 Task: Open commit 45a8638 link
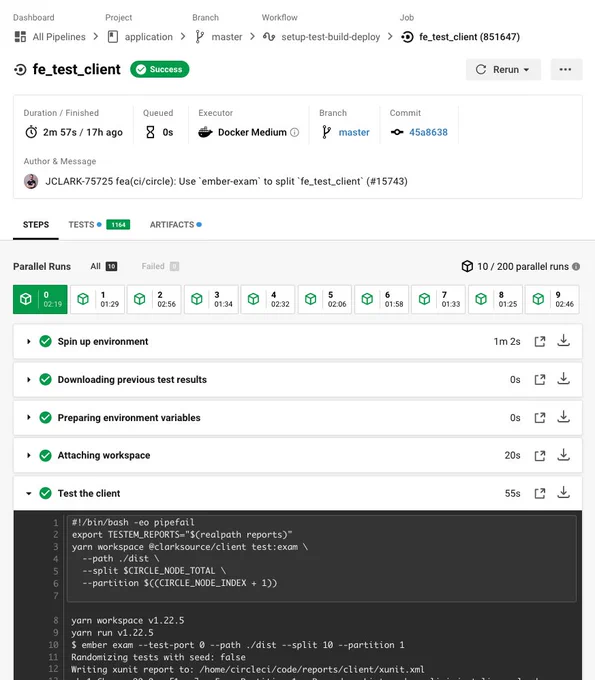click(x=428, y=132)
